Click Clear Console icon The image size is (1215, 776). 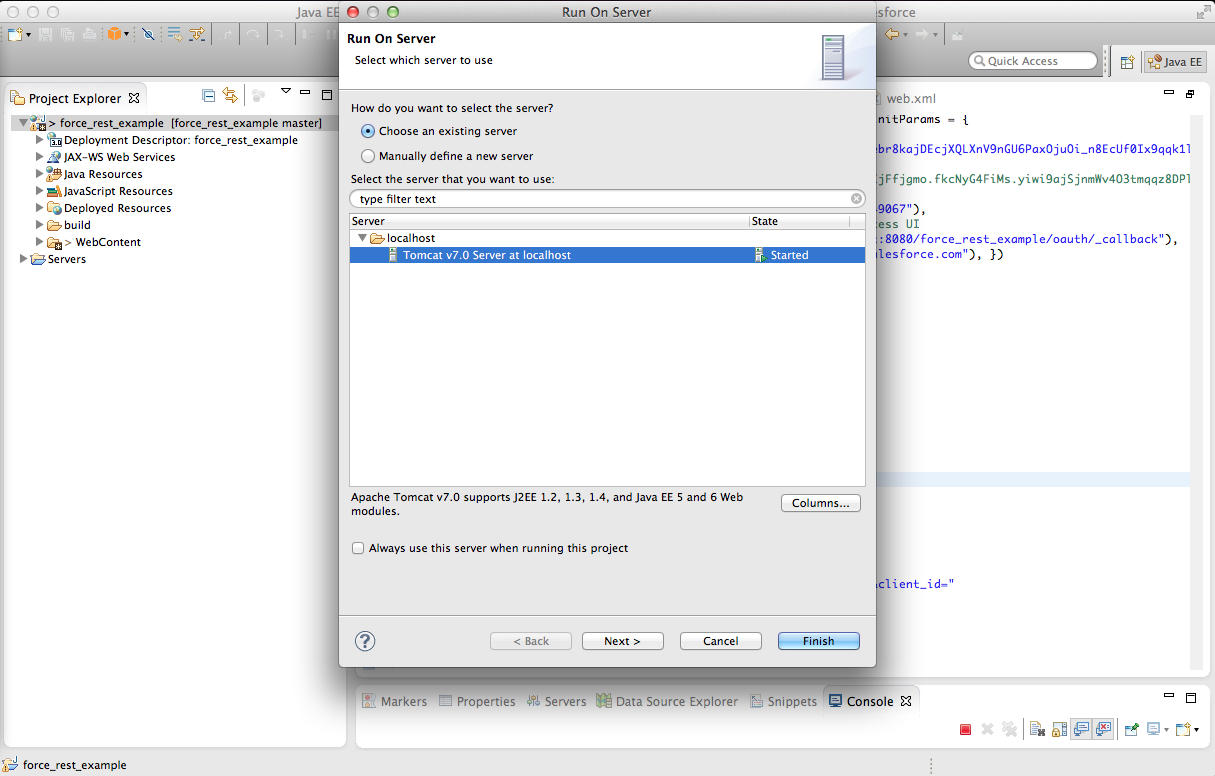click(1037, 730)
